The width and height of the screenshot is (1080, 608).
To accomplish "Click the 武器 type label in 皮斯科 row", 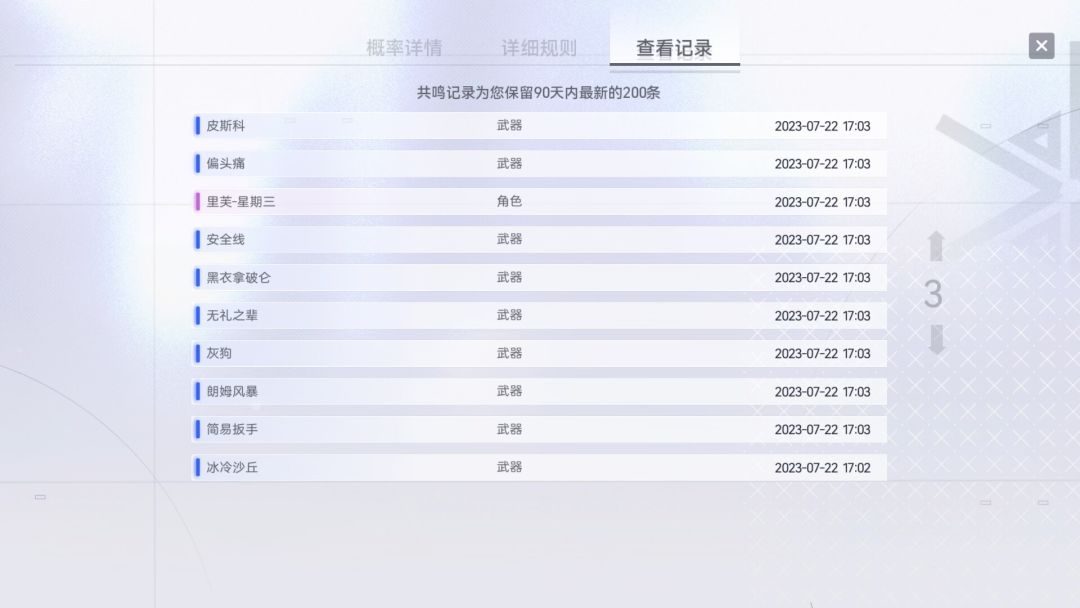I will point(510,125).
